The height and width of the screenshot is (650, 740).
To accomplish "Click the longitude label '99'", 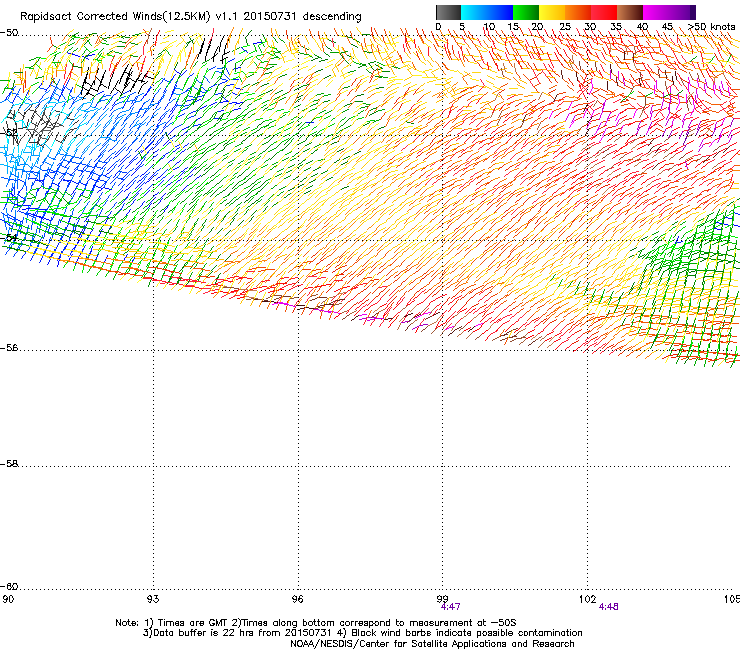I will [442, 599].
